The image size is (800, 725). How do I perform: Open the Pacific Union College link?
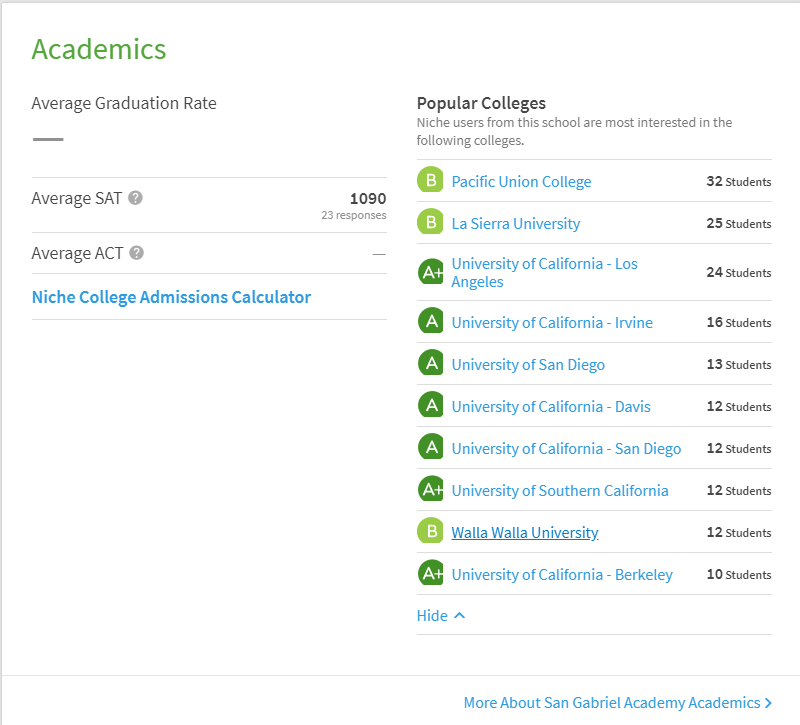point(521,182)
